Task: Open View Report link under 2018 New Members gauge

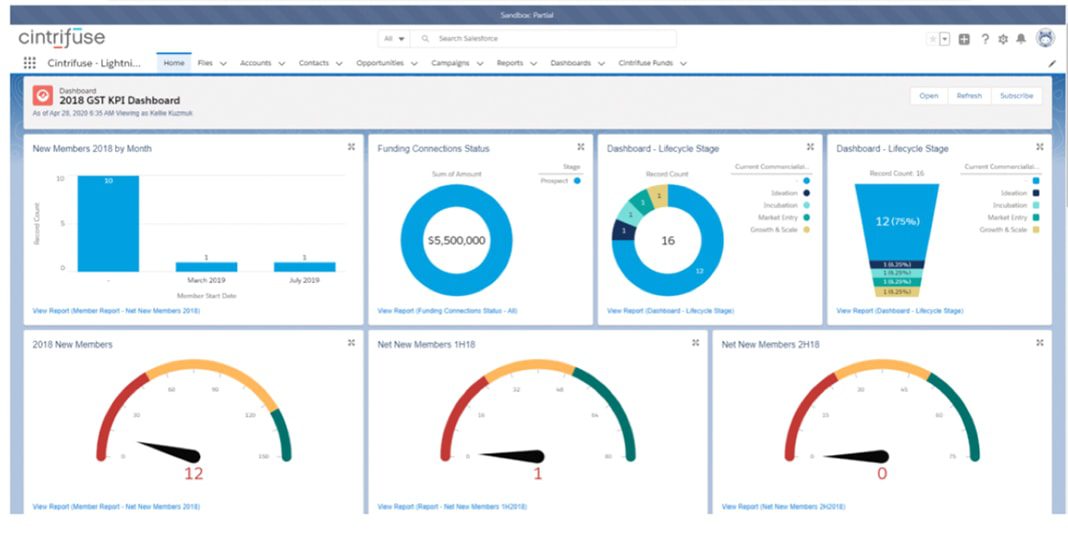Action: pos(116,507)
